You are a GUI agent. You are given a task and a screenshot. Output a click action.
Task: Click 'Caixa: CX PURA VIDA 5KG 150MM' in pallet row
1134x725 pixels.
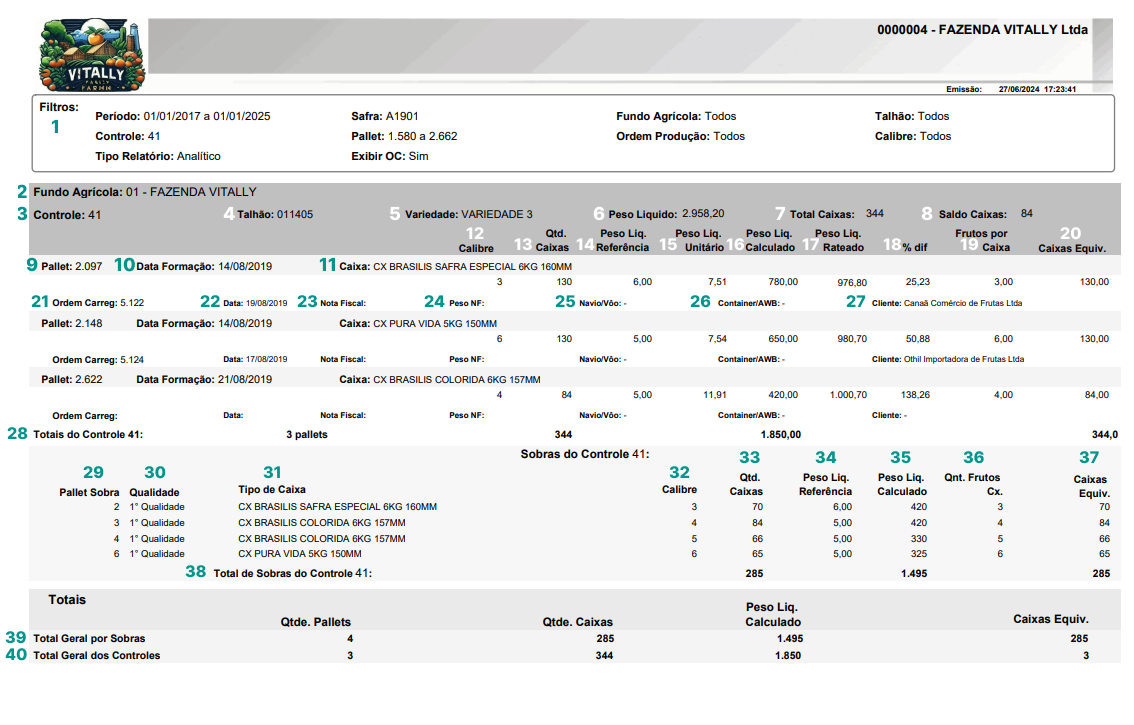(x=418, y=323)
